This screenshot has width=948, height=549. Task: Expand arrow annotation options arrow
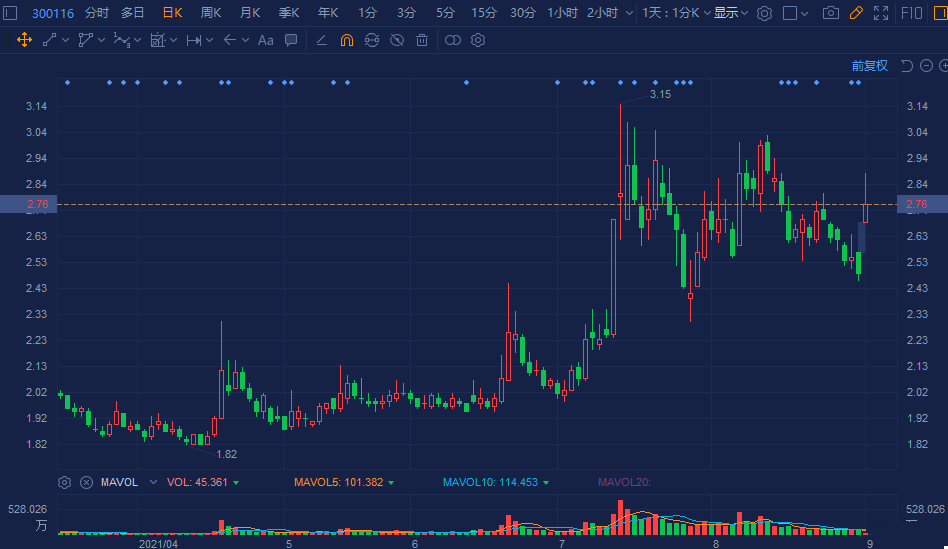(x=245, y=40)
